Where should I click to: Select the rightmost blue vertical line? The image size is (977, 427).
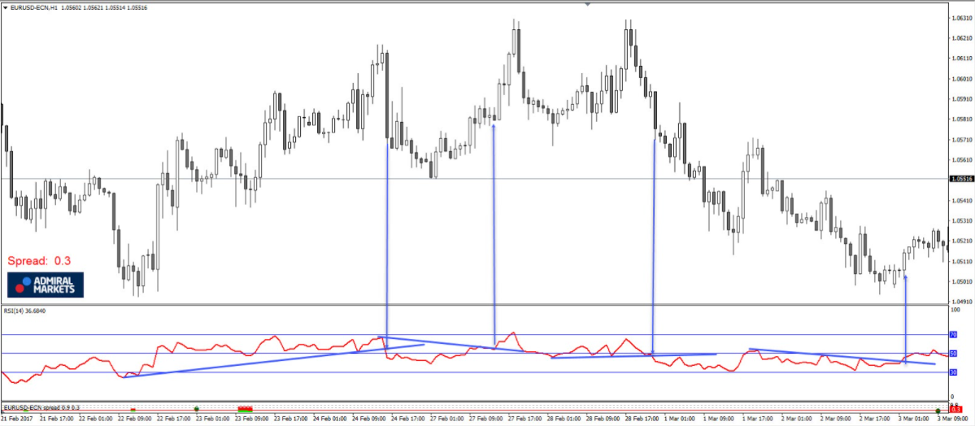(x=906, y=320)
